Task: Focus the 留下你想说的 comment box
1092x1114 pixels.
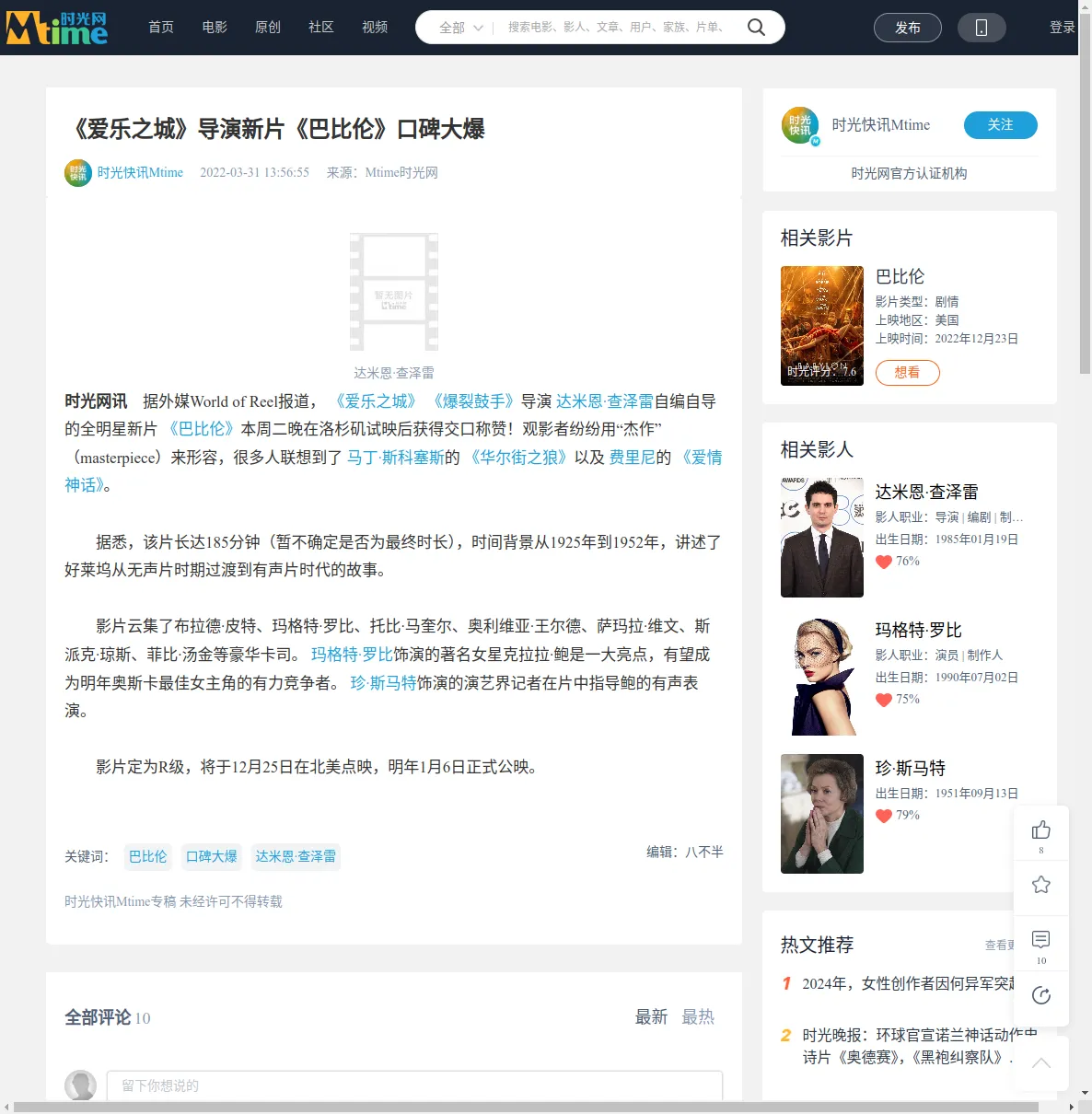Action: coord(414,1085)
